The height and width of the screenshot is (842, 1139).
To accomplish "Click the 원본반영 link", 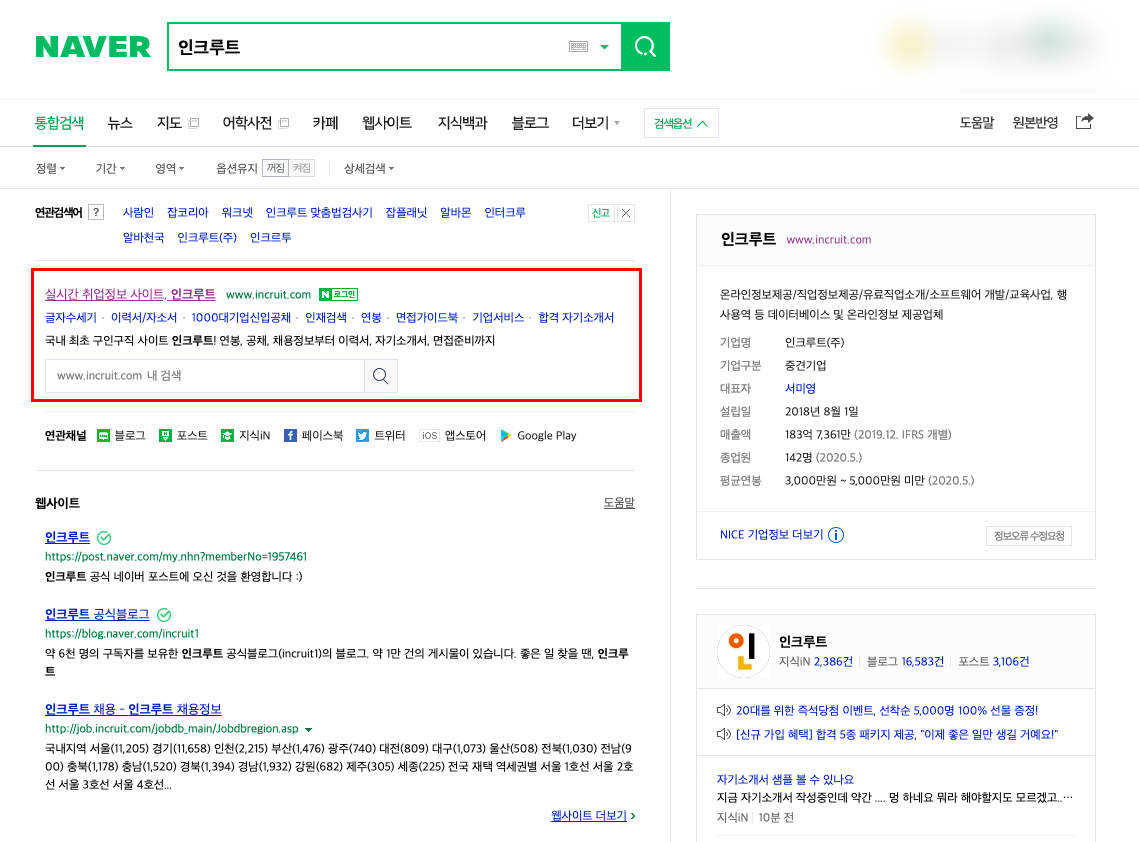I will (x=1035, y=123).
